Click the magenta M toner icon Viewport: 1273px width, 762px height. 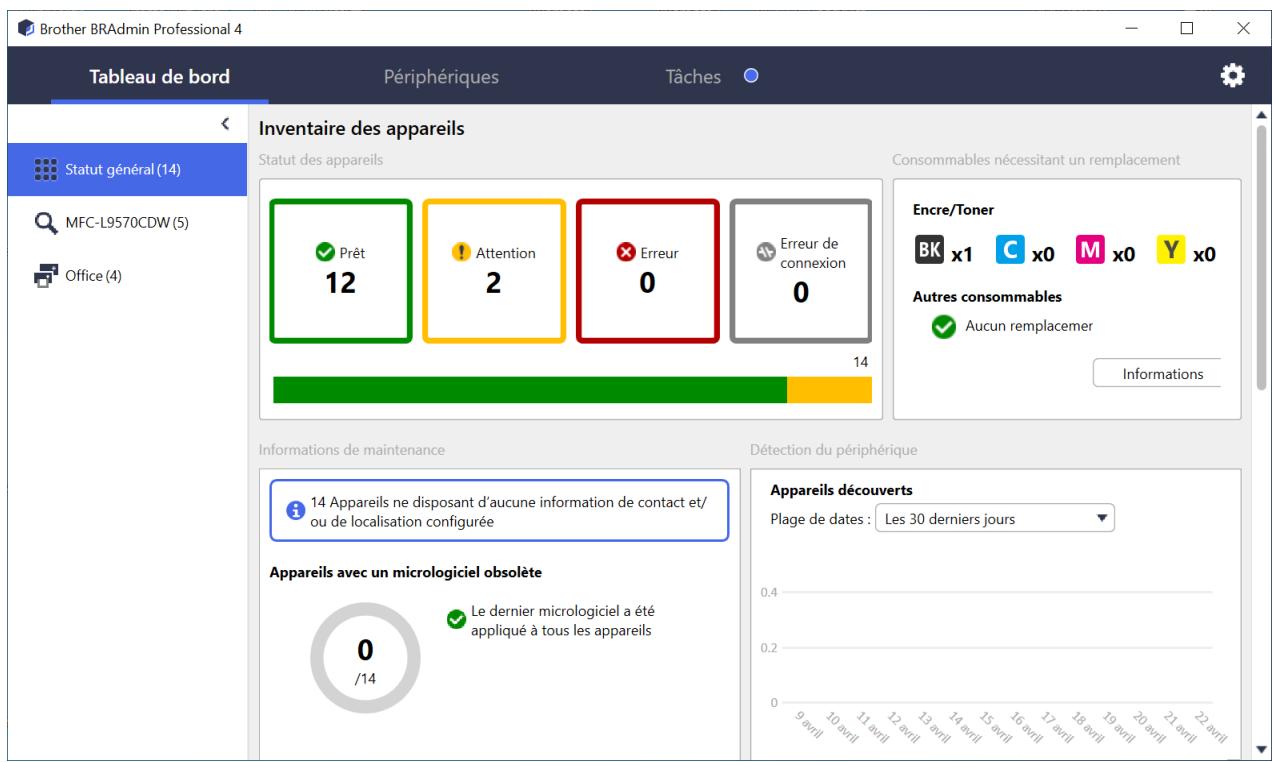pyautogui.click(x=1090, y=250)
